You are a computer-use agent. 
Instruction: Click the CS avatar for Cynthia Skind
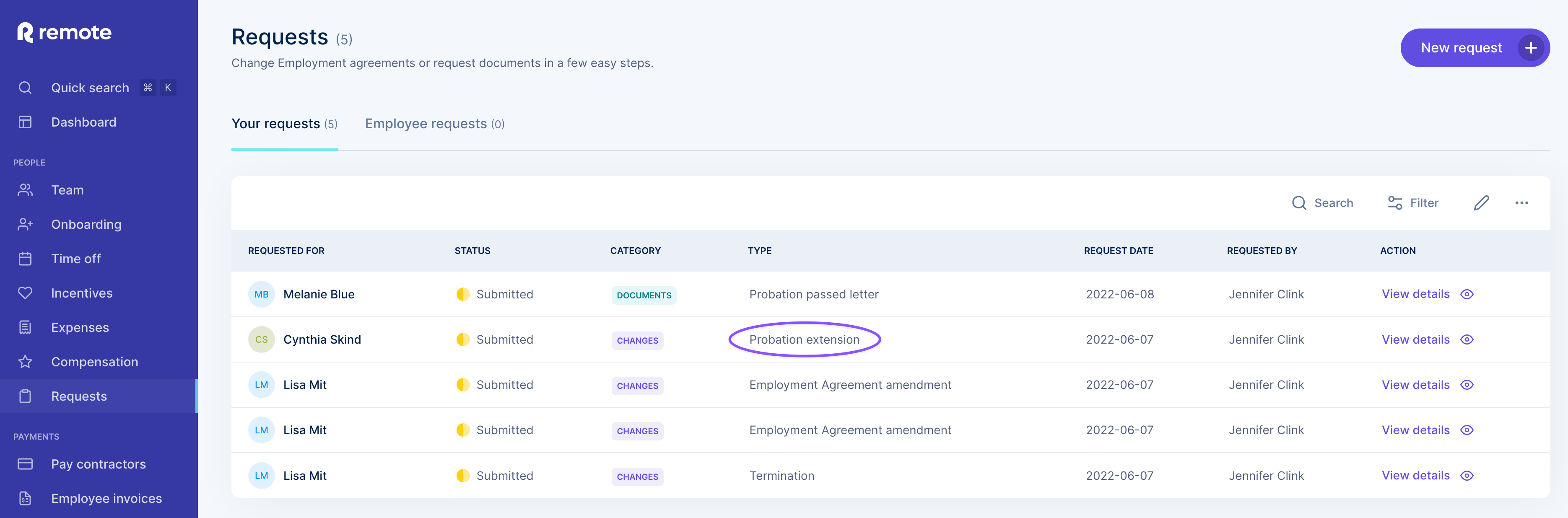tap(261, 339)
